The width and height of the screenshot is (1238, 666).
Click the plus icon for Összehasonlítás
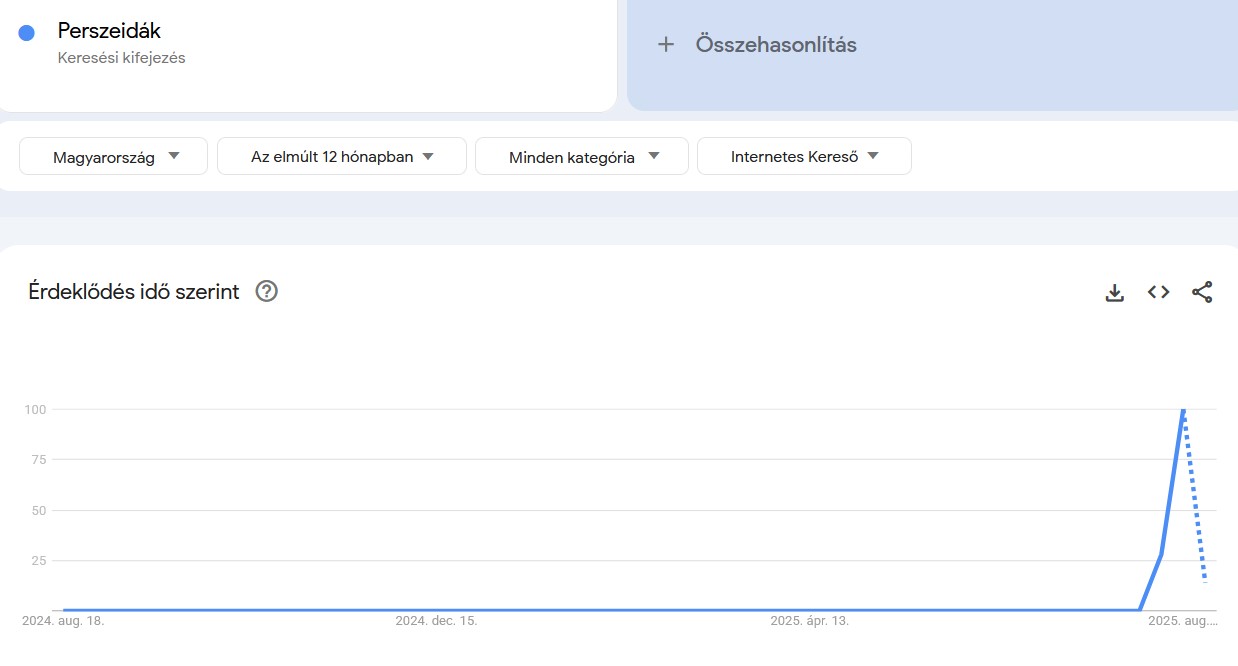click(667, 44)
